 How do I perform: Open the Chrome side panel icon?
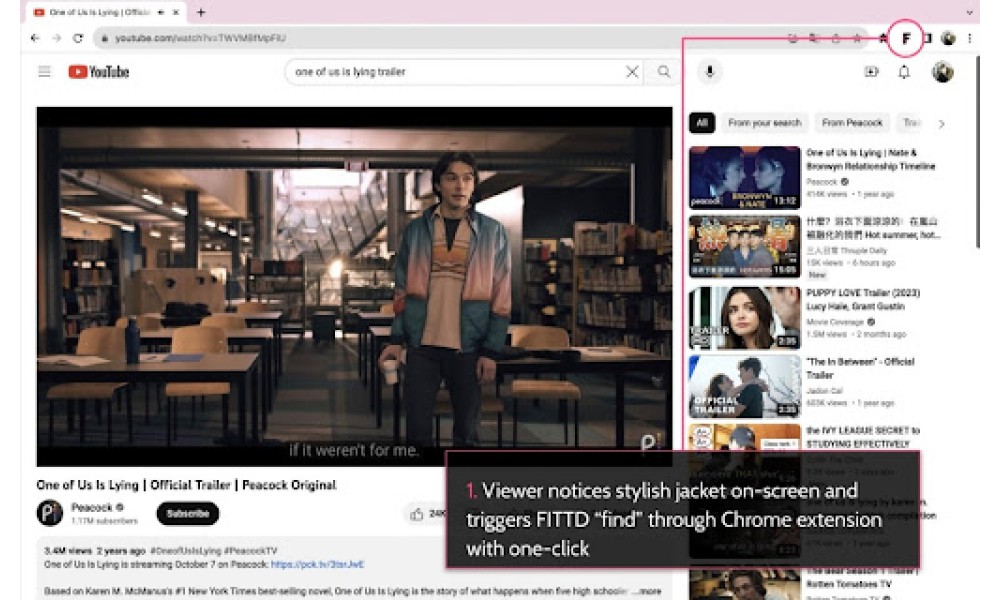[928, 39]
